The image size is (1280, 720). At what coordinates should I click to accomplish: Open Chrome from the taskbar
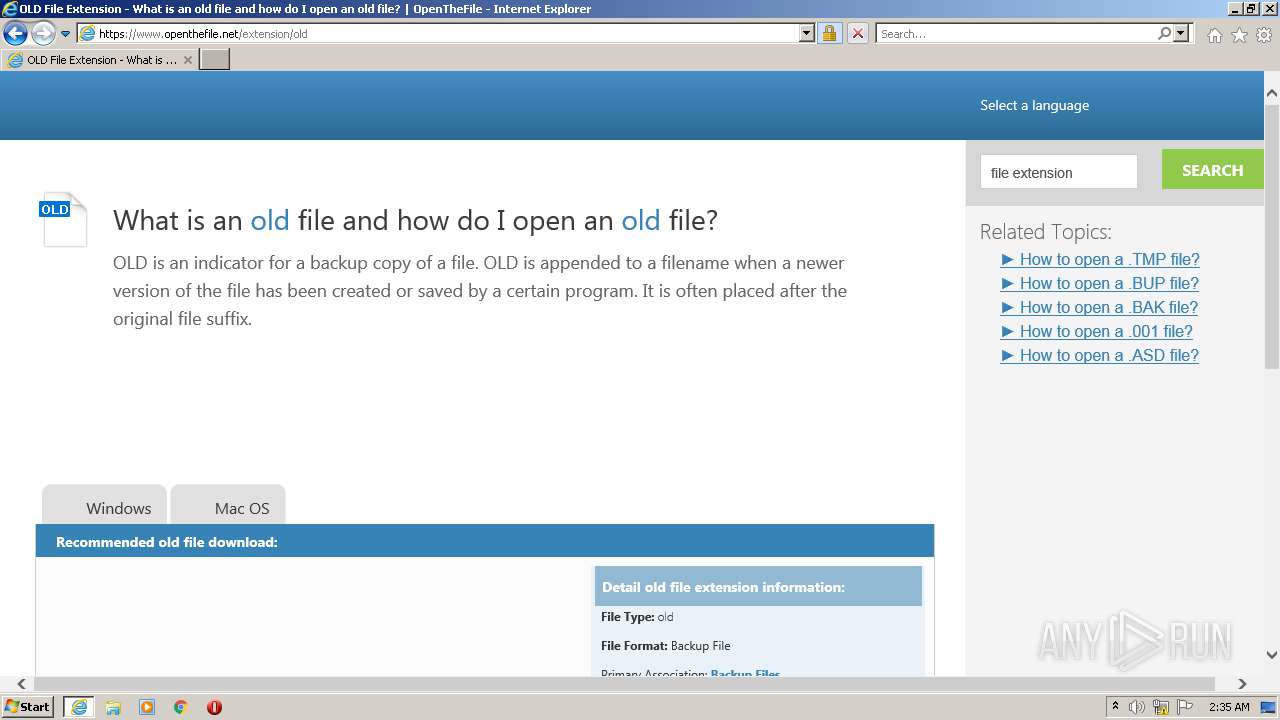click(181, 707)
